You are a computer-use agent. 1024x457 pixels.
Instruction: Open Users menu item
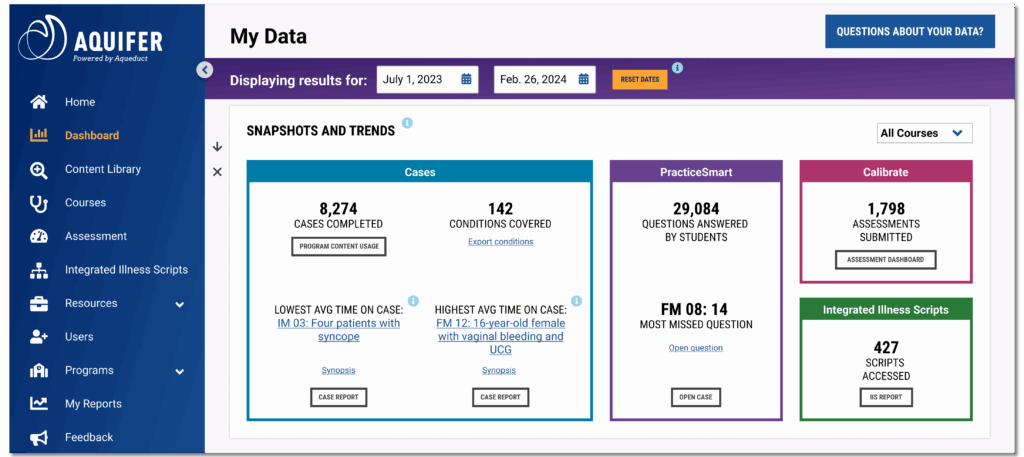coord(79,337)
